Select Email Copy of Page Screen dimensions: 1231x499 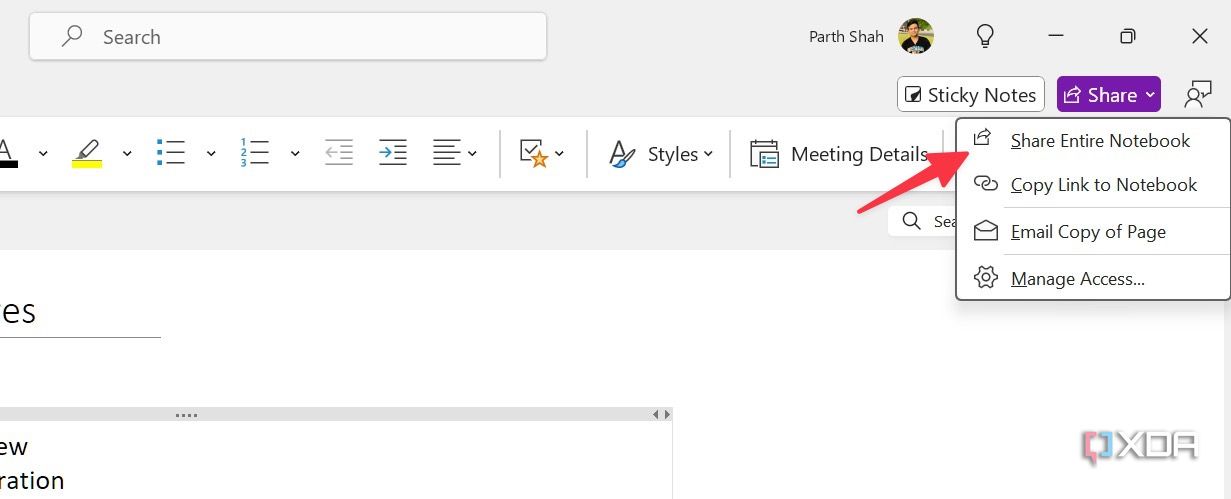click(x=1093, y=232)
